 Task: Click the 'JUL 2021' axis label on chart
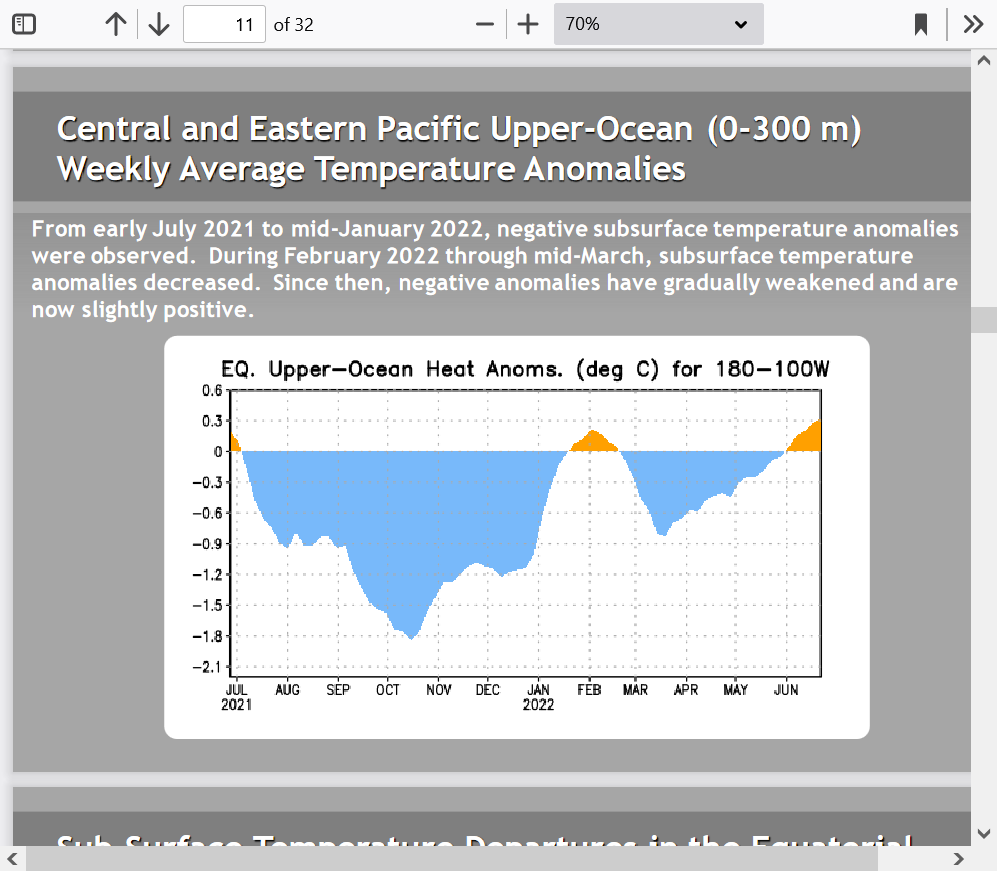pyautogui.click(x=237, y=696)
